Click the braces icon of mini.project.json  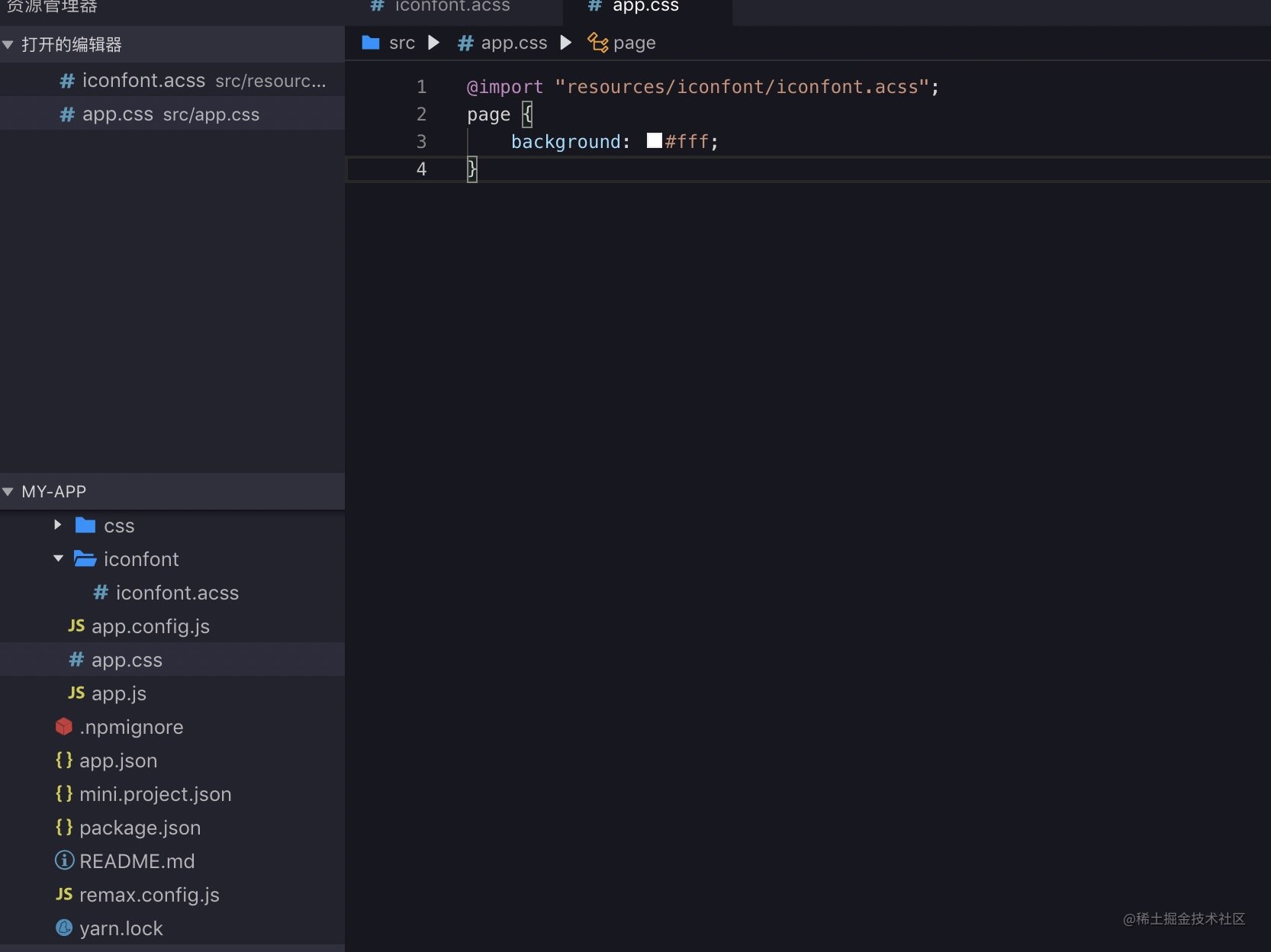[x=64, y=793]
